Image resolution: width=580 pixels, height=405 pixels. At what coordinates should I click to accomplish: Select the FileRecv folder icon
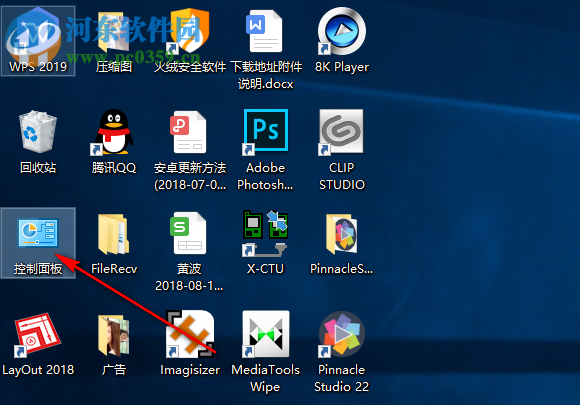point(113,234)
